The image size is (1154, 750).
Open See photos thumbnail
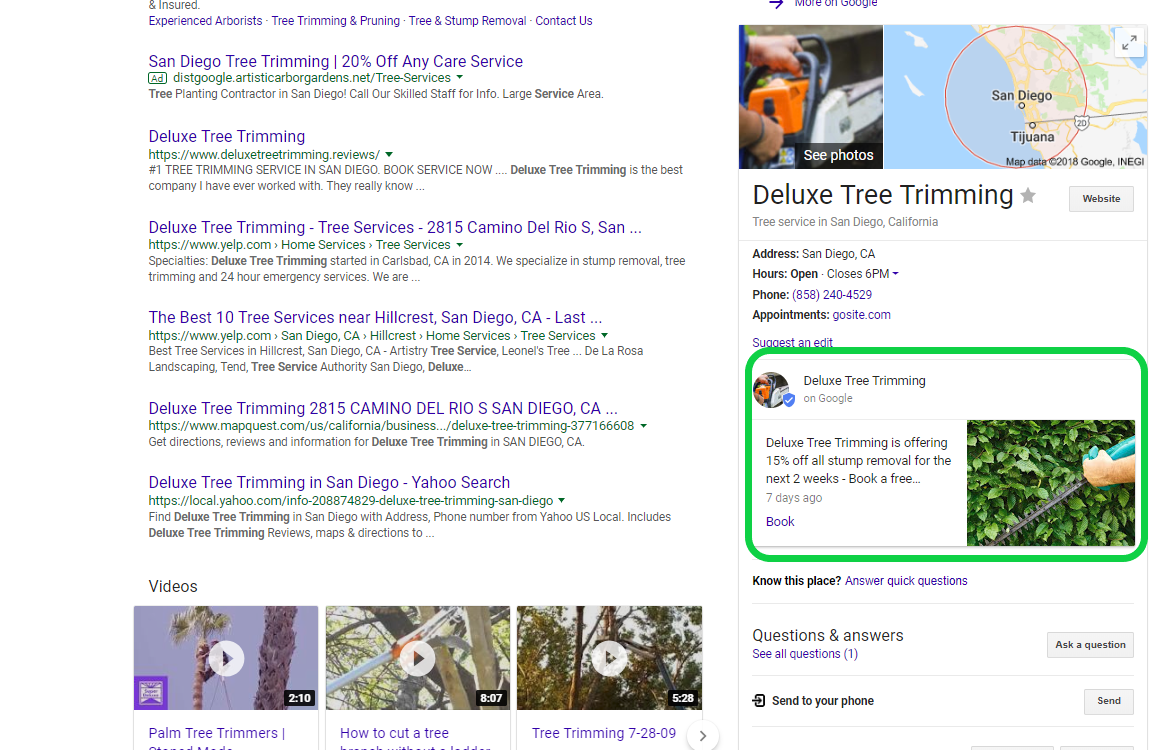coord(811,97)
